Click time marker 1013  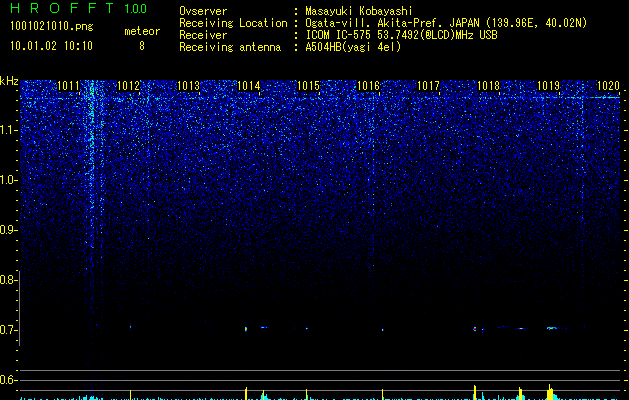pos(188,86)
